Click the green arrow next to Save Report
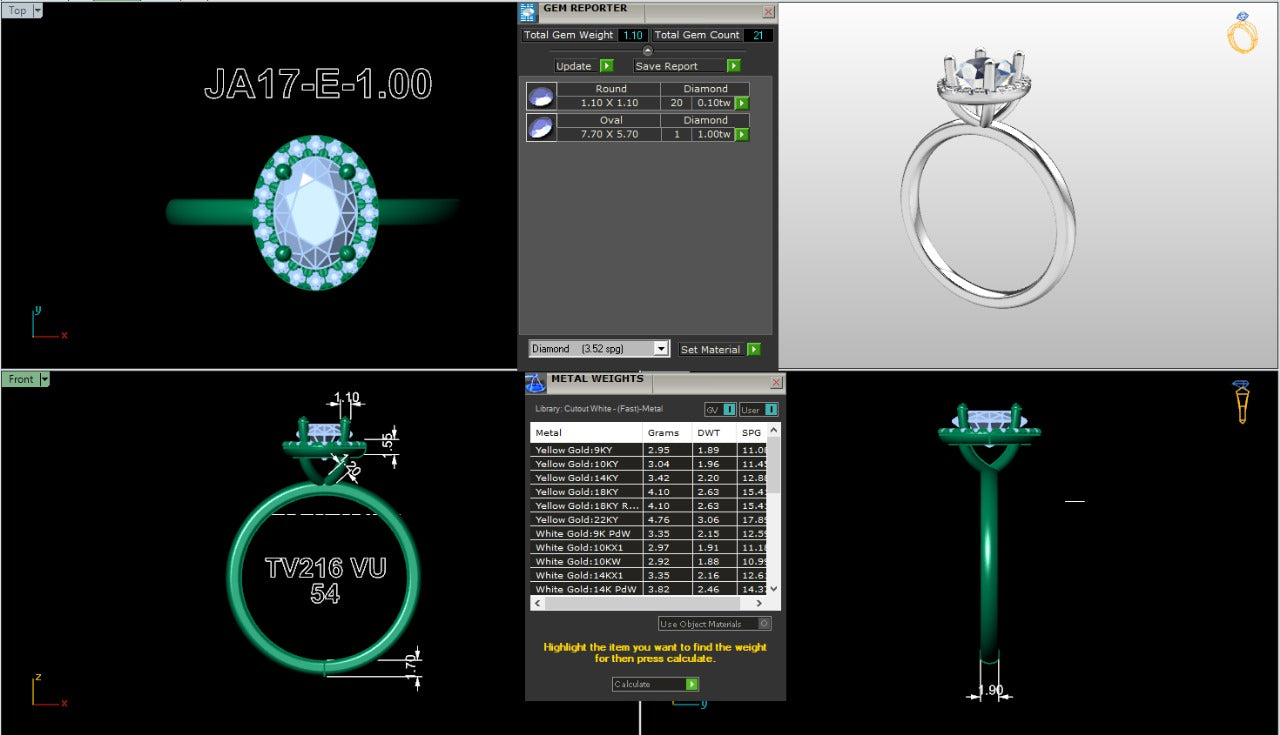The width and height of the screenshot is (1280, 735). point(734,66)
